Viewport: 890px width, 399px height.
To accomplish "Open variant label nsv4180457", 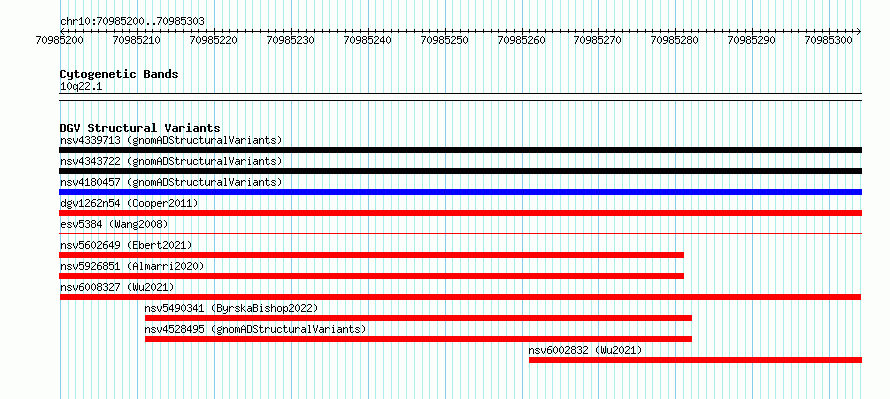I will coord(171,182).
